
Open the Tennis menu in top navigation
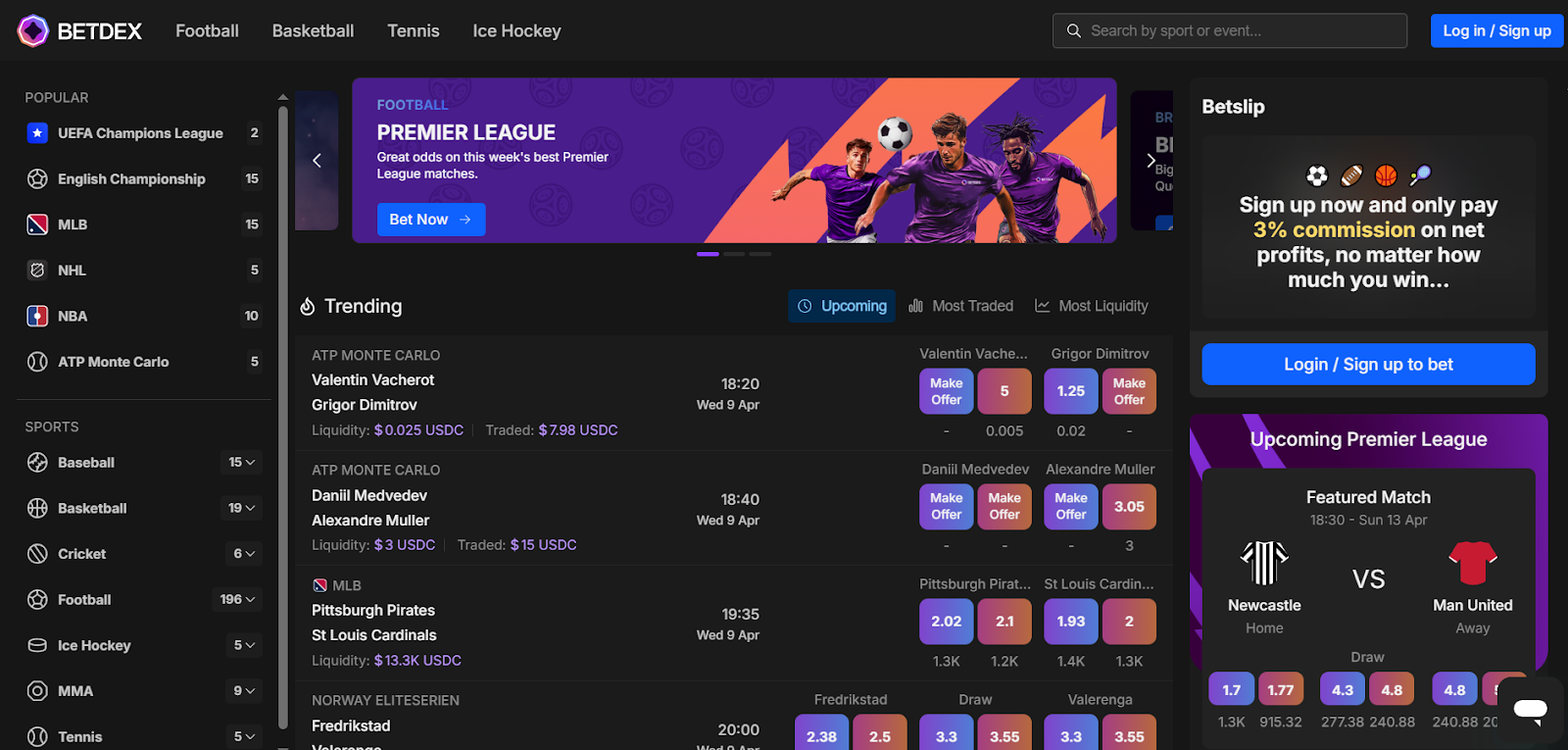[414, 31]
